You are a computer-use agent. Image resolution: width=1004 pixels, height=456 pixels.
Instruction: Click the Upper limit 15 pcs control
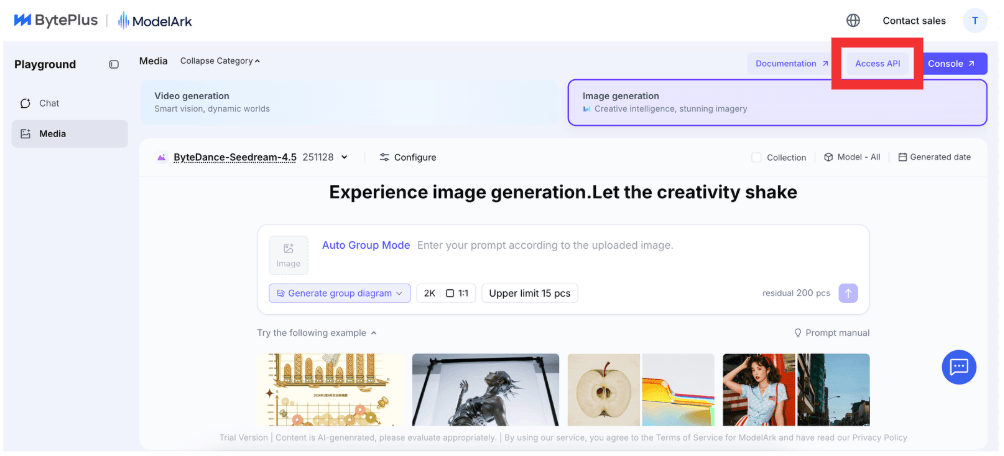(x=529, y=293)
